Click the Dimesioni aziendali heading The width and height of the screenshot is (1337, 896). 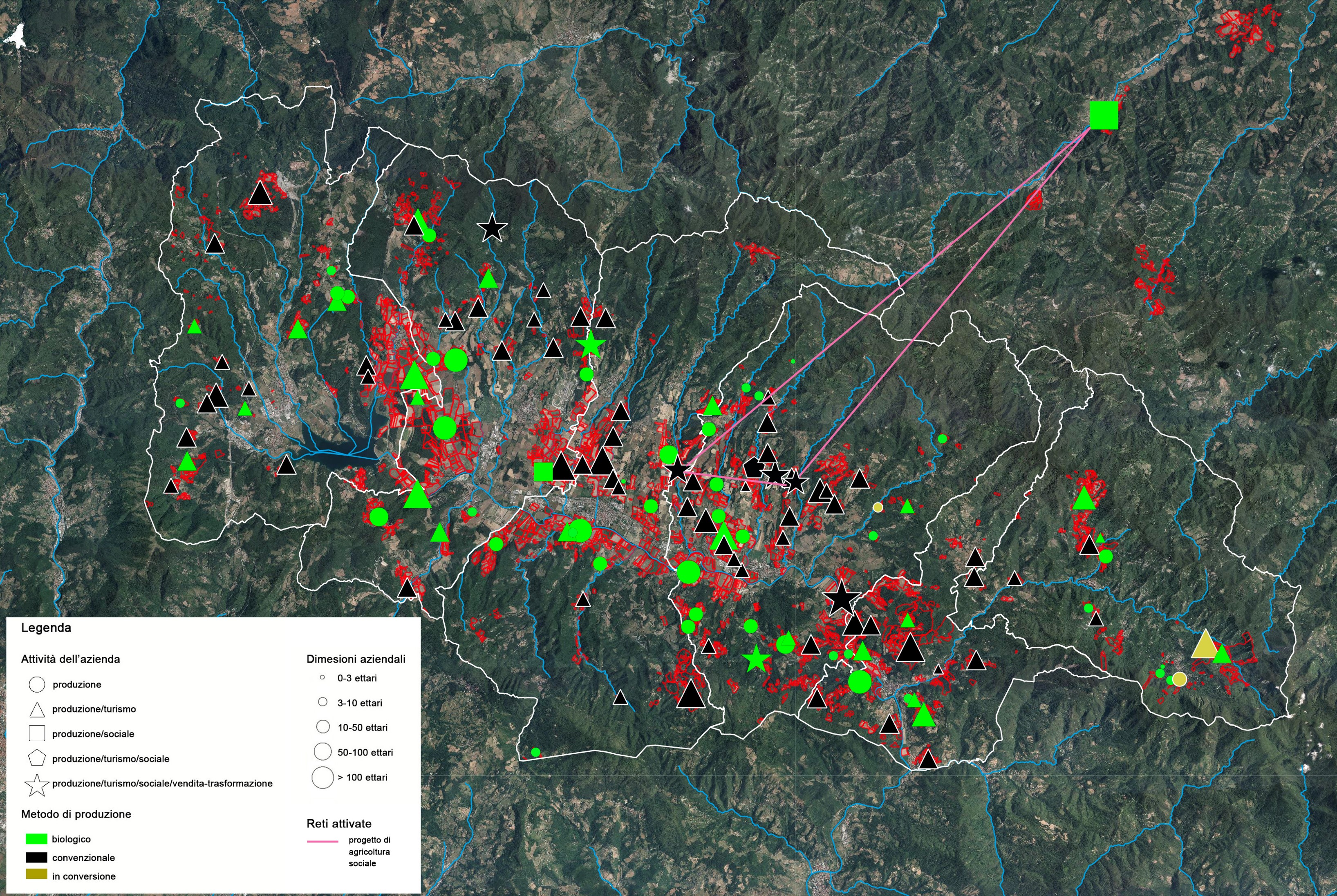tap(356, 659)
